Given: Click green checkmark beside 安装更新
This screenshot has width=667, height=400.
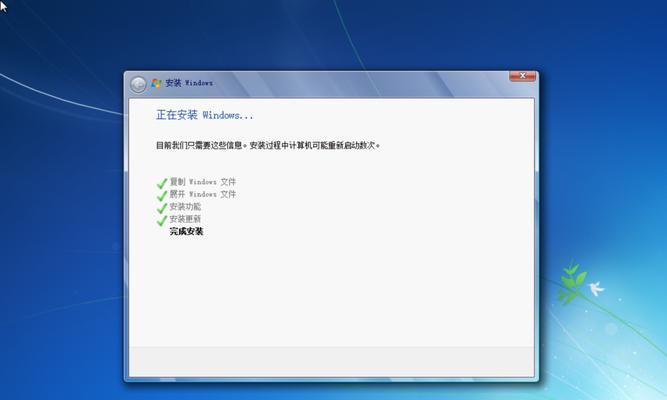Looking at the screenshot, I should [x=162, y=220].
